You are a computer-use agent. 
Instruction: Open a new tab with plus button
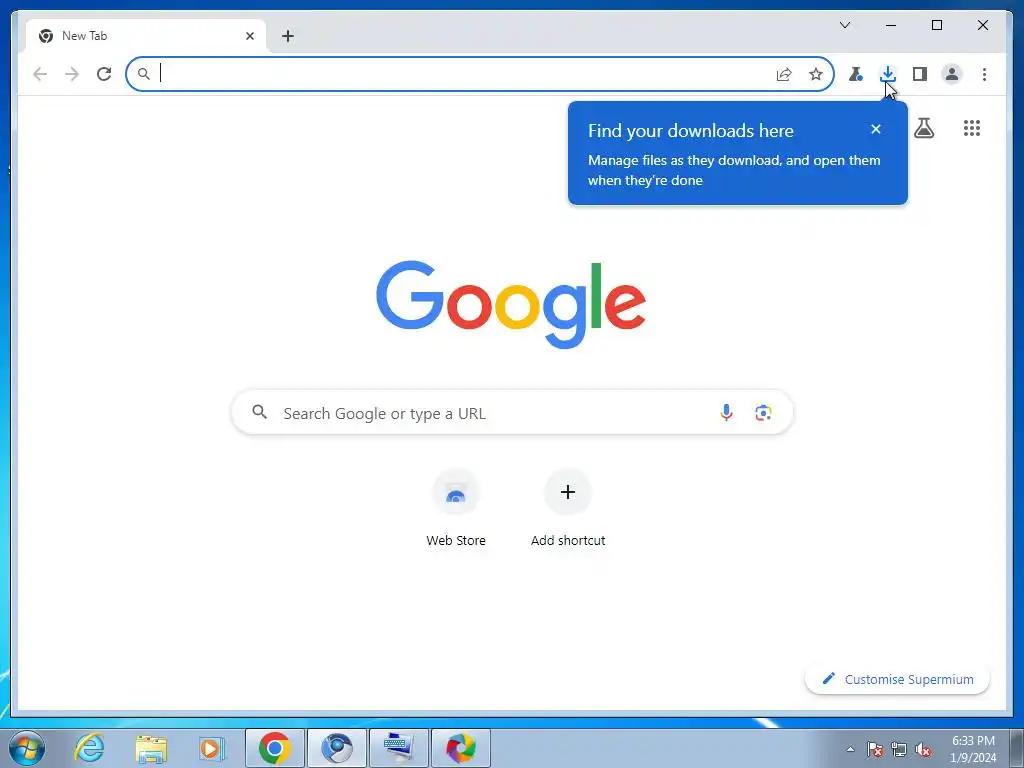point(287,36)
